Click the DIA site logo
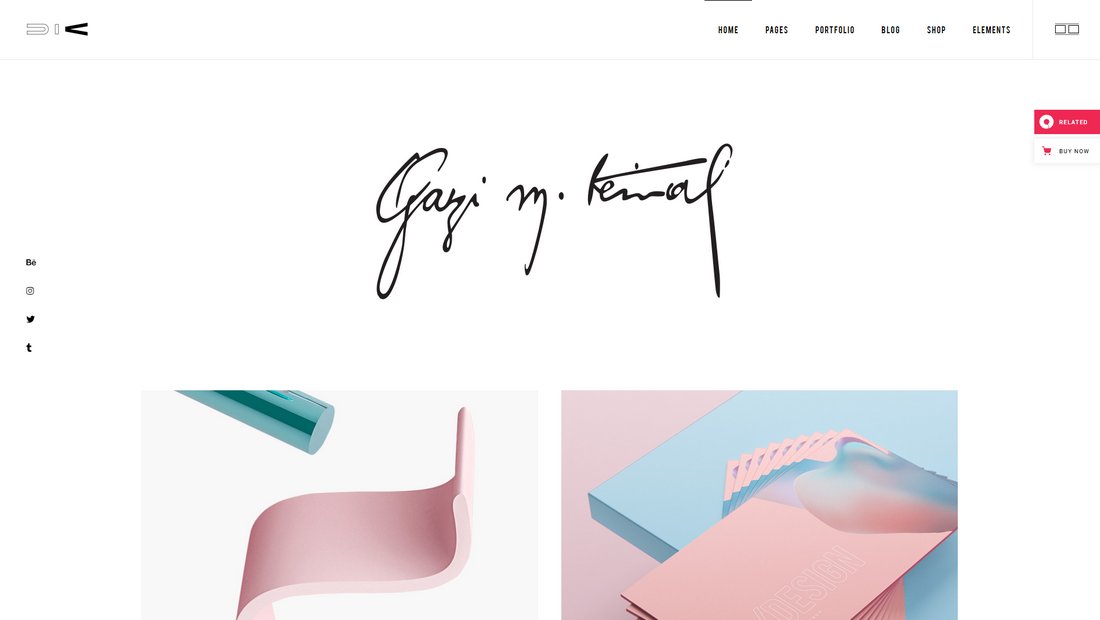 pyautogui.click(x=57, y=29)
